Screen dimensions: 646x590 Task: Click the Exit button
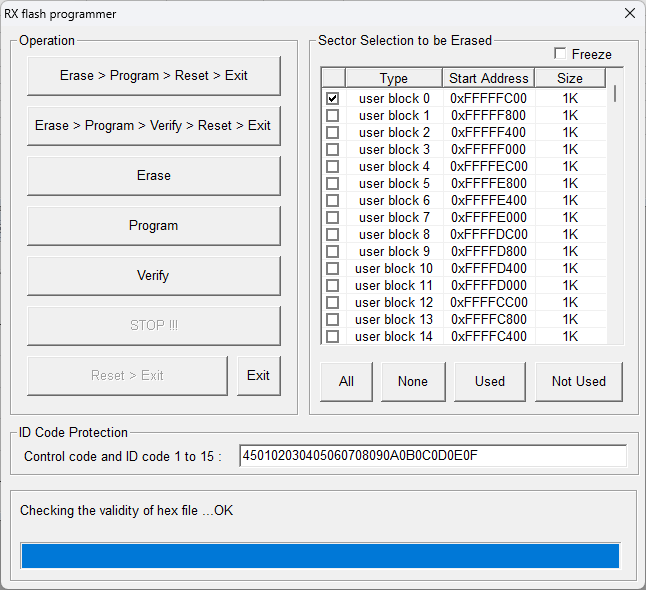[x=258, y=376]
